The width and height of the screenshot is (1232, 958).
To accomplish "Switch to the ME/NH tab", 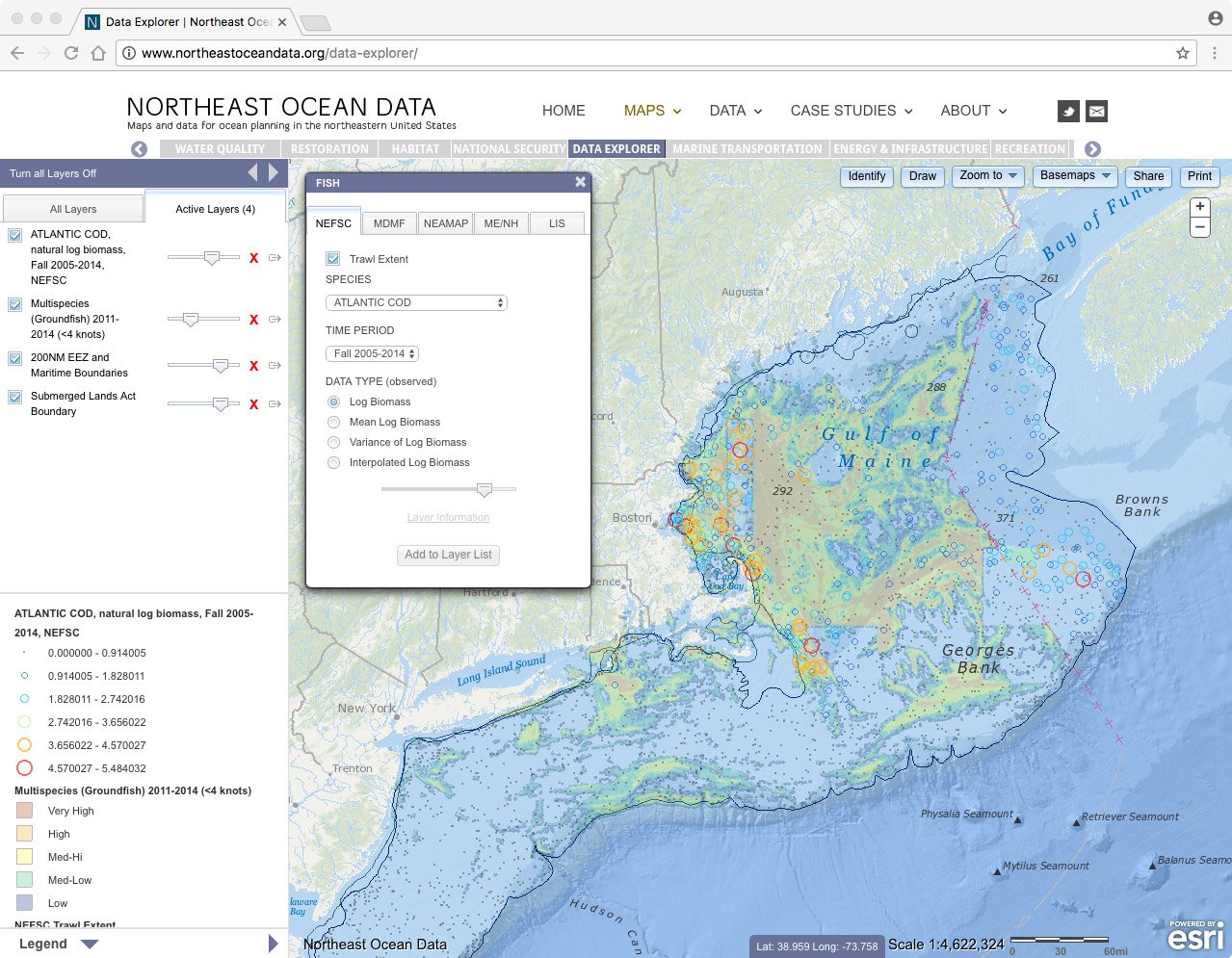I will tap(501, 223).
